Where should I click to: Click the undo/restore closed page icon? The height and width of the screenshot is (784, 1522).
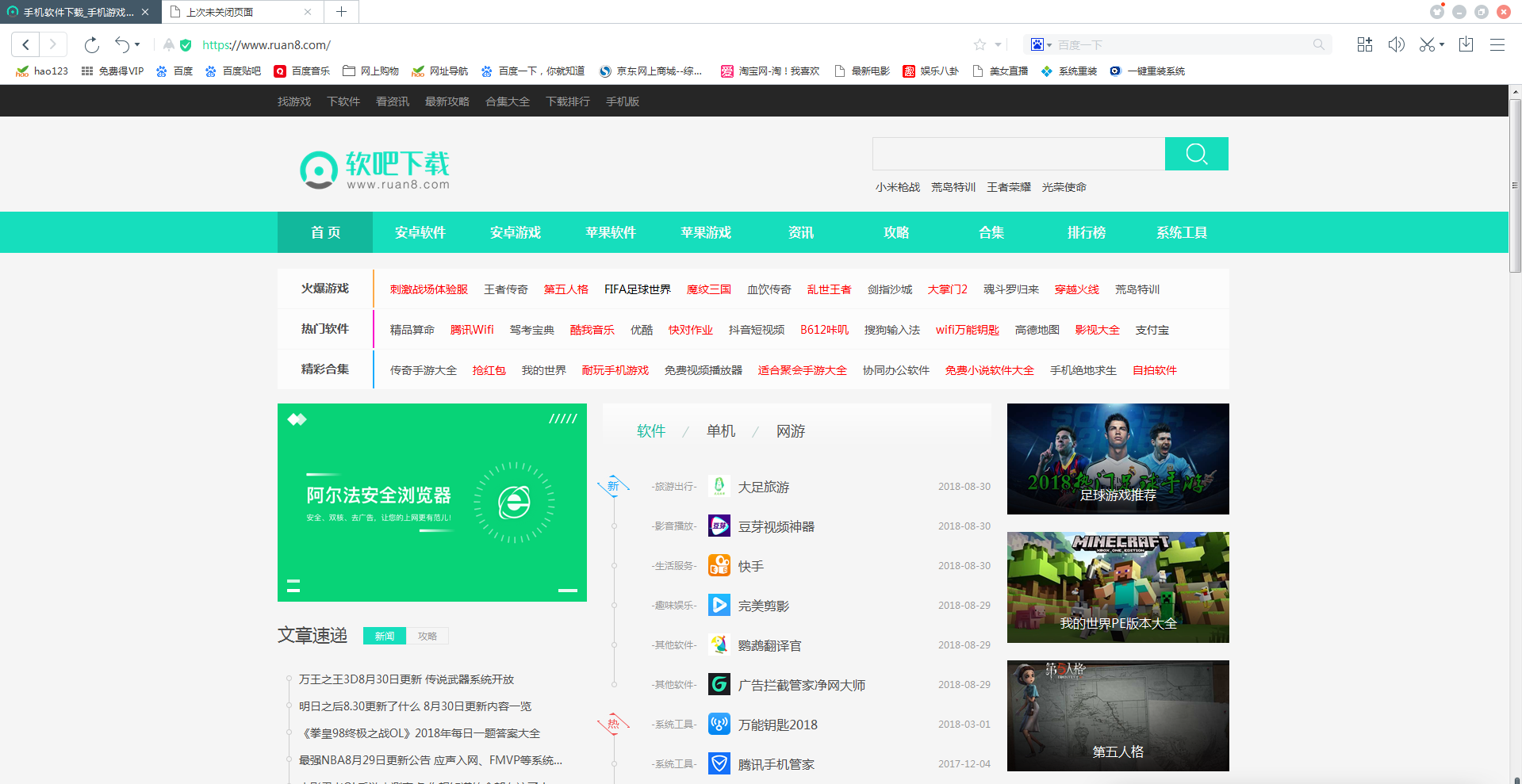click(121, 44)
